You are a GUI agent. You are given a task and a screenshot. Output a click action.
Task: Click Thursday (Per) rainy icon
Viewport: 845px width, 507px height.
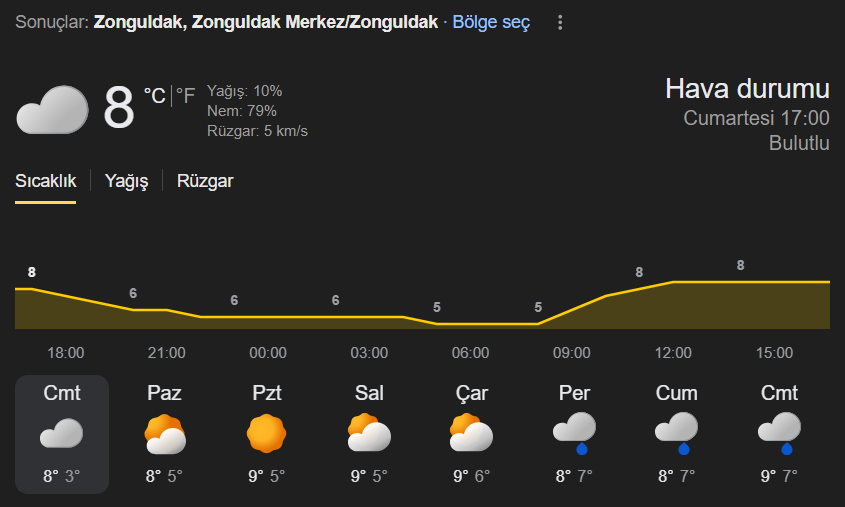(x=573, y=429)
